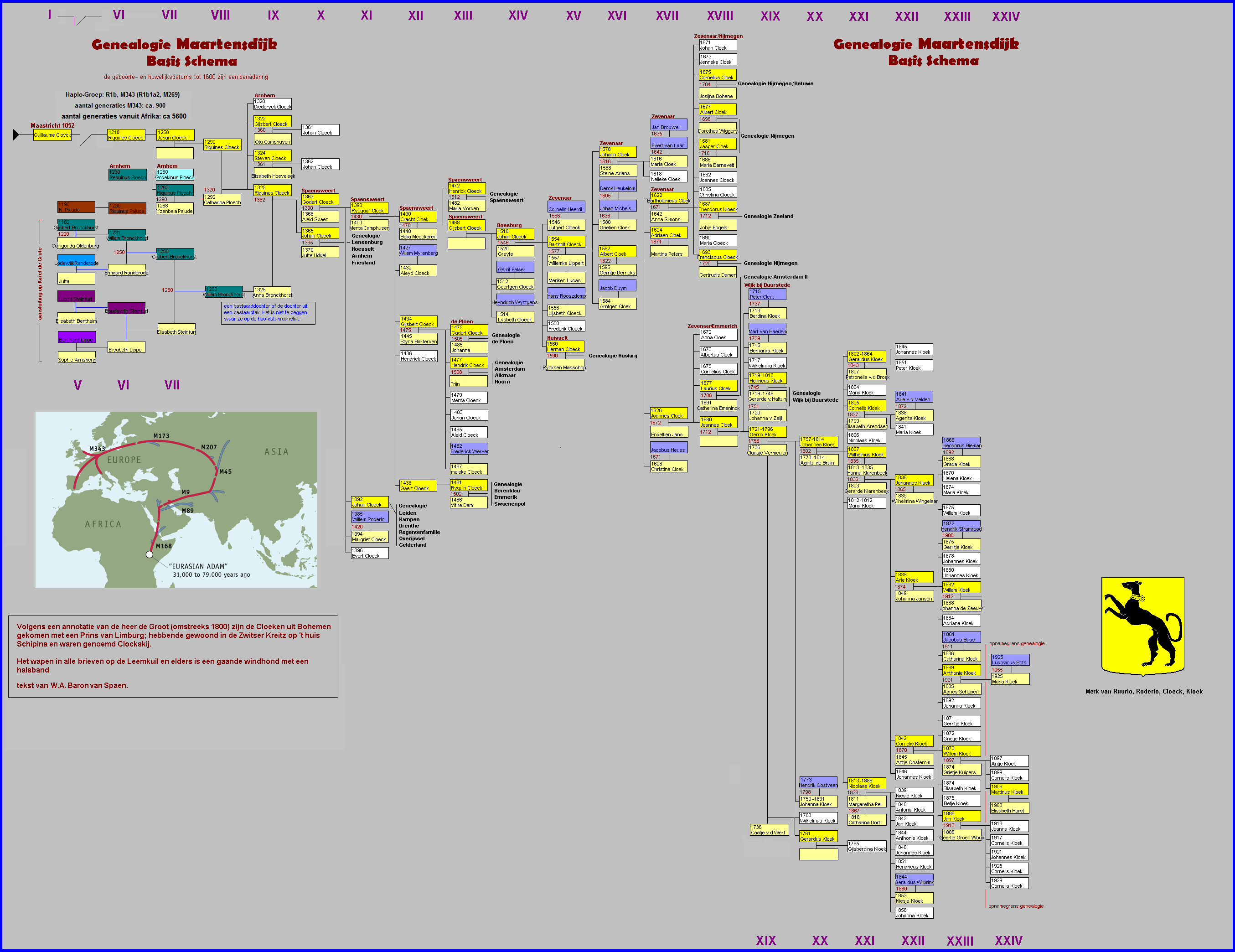This screenshot has height=952, width=1235.
Task: Select the 1390 Rycquijn Cloek box
Action: coord(369,208)
